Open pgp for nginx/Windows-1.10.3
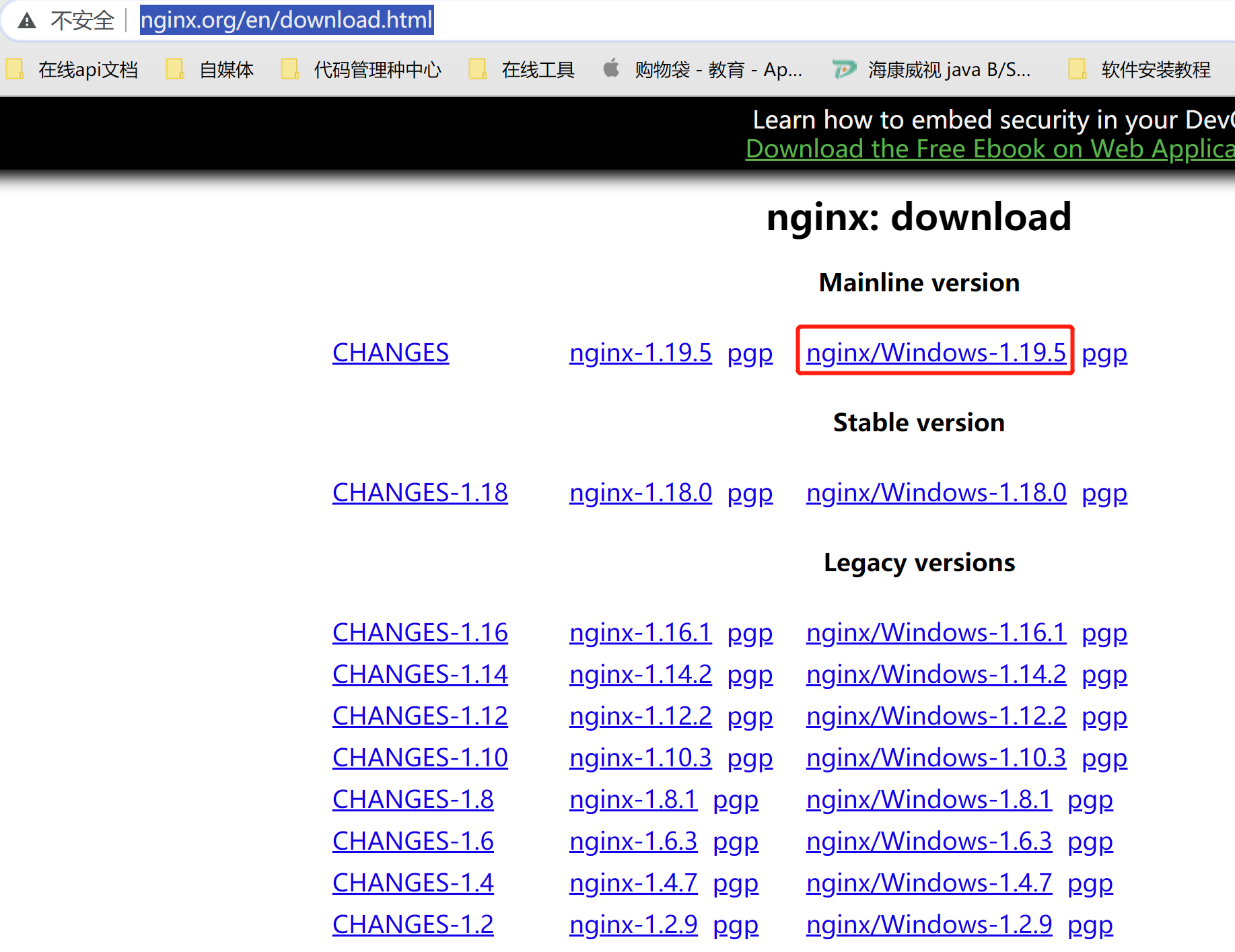The height and width of the screenshot is (952, 1235). pos(1104,760)
